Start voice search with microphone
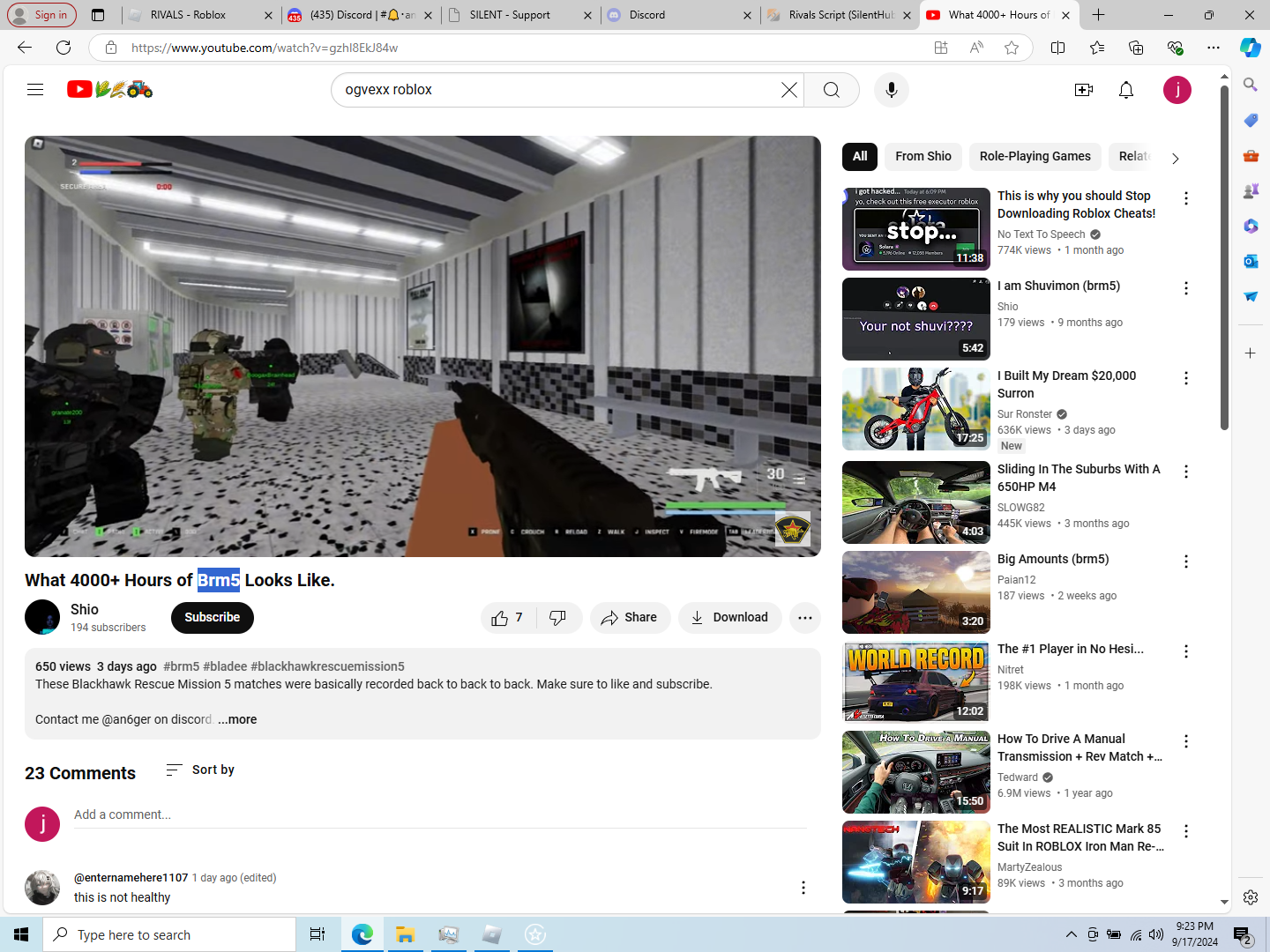The image size is (1270, 952). (892, 90)
